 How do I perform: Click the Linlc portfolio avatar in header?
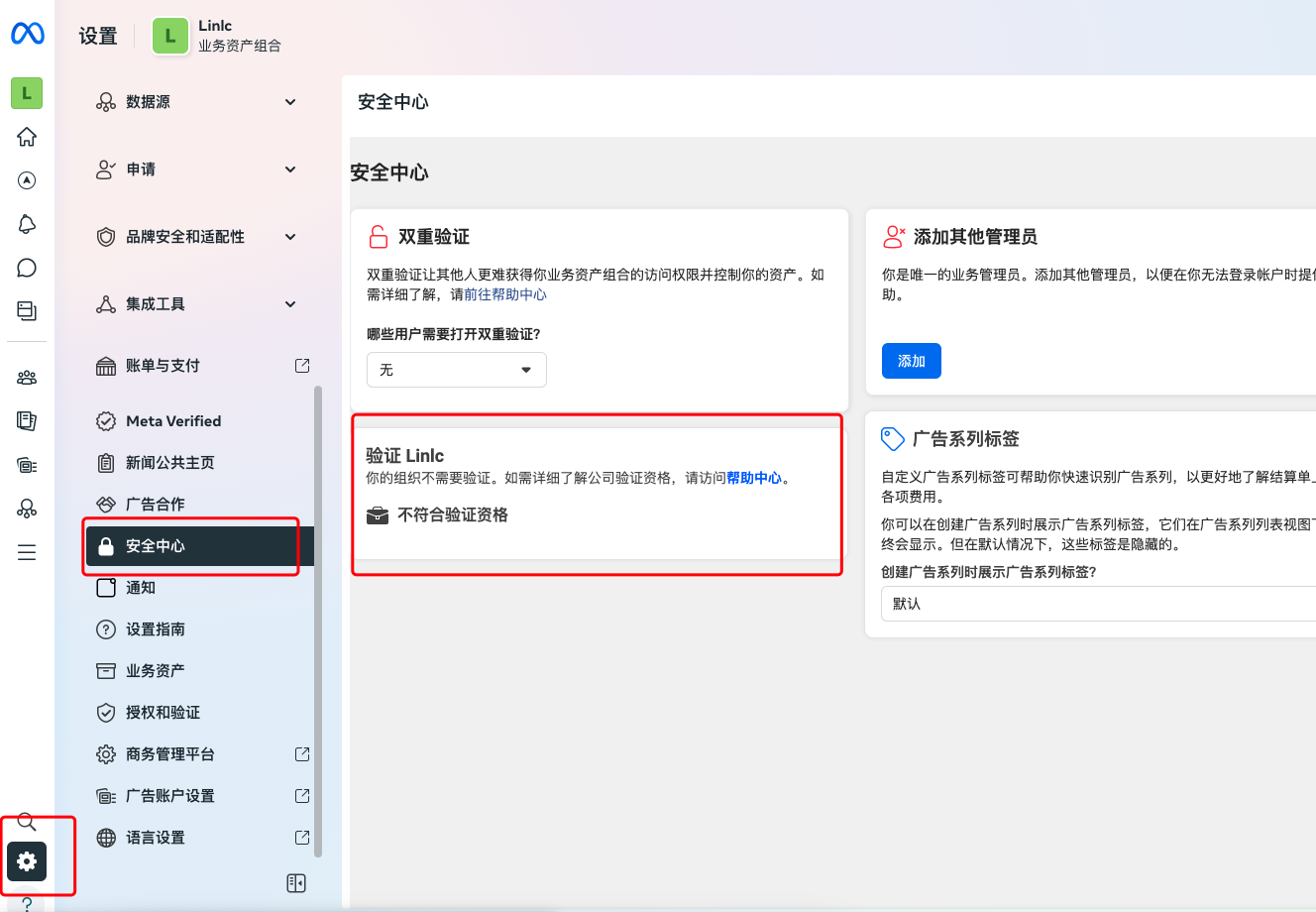click(170, 36)
